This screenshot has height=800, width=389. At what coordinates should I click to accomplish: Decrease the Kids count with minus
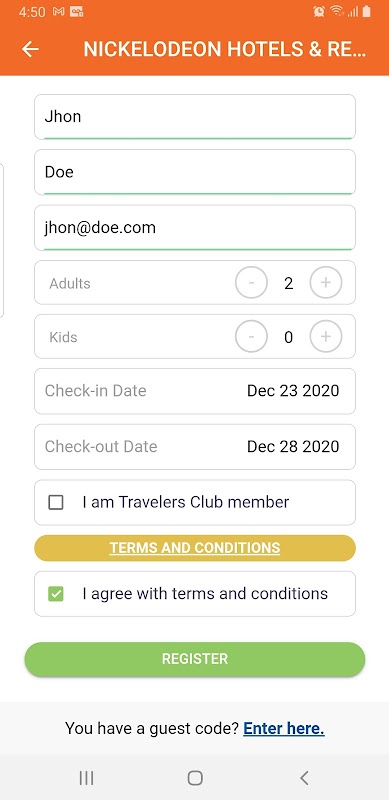[251, 336]
